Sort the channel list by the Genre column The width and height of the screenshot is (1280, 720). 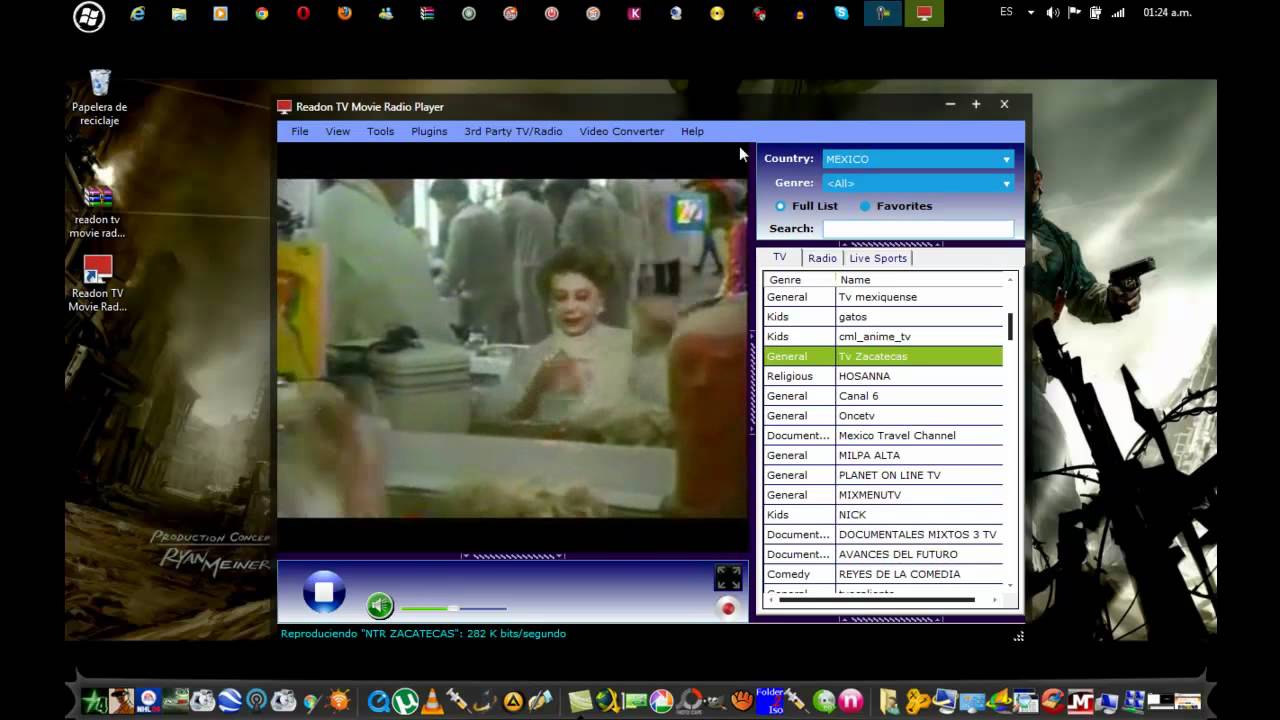tap(799, 280)
